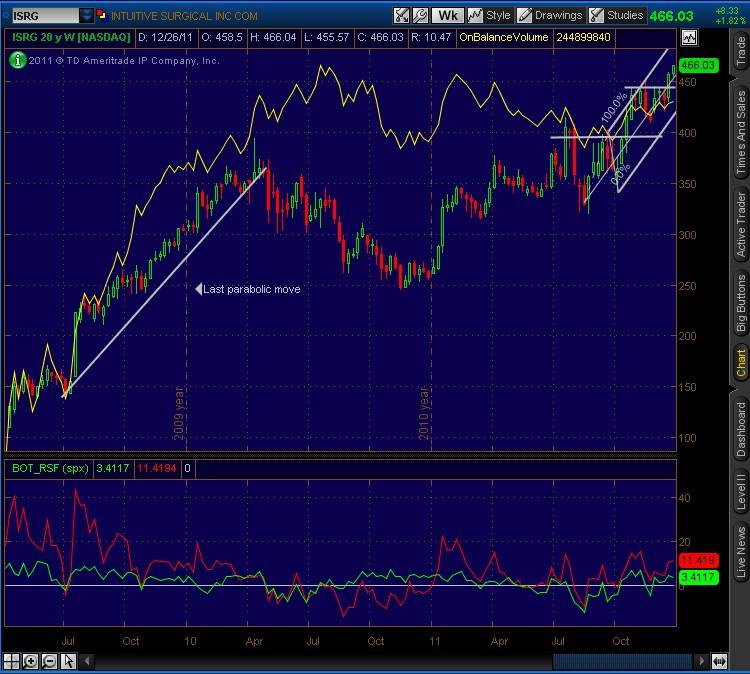The image size is (750, 674).
Task: Open the Big Buttons side tab
Action: [741, 303]
